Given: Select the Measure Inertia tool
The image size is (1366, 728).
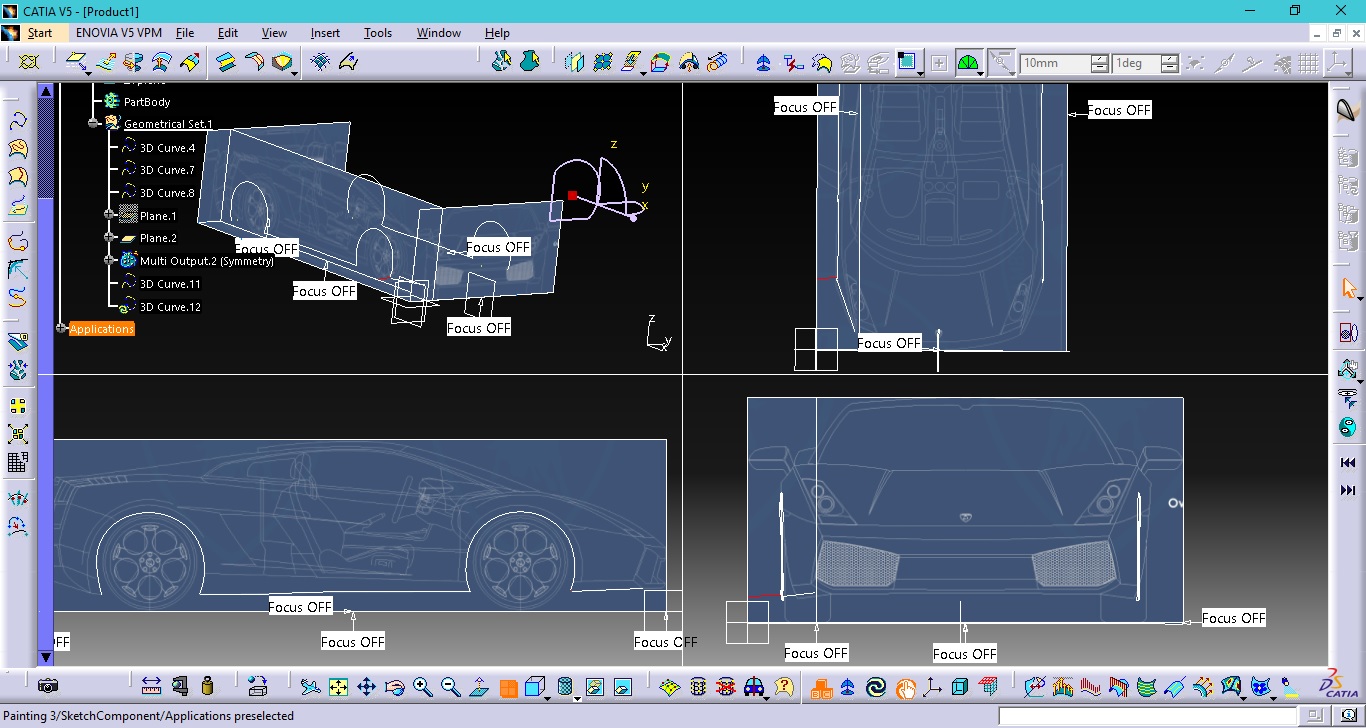Looking at the screenshot, I should click(207, 686).
